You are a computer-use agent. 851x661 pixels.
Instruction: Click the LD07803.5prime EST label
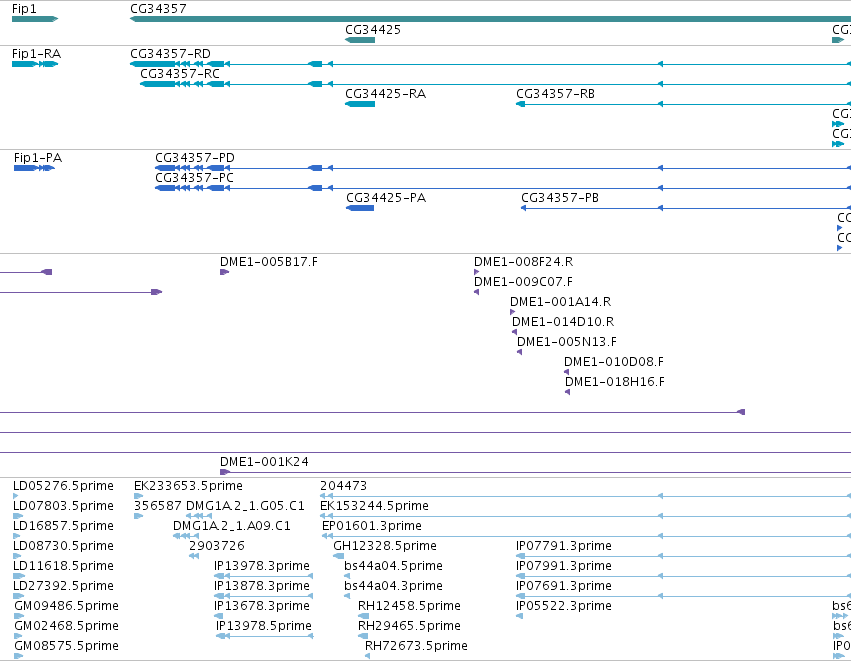[x=63, y=506]
